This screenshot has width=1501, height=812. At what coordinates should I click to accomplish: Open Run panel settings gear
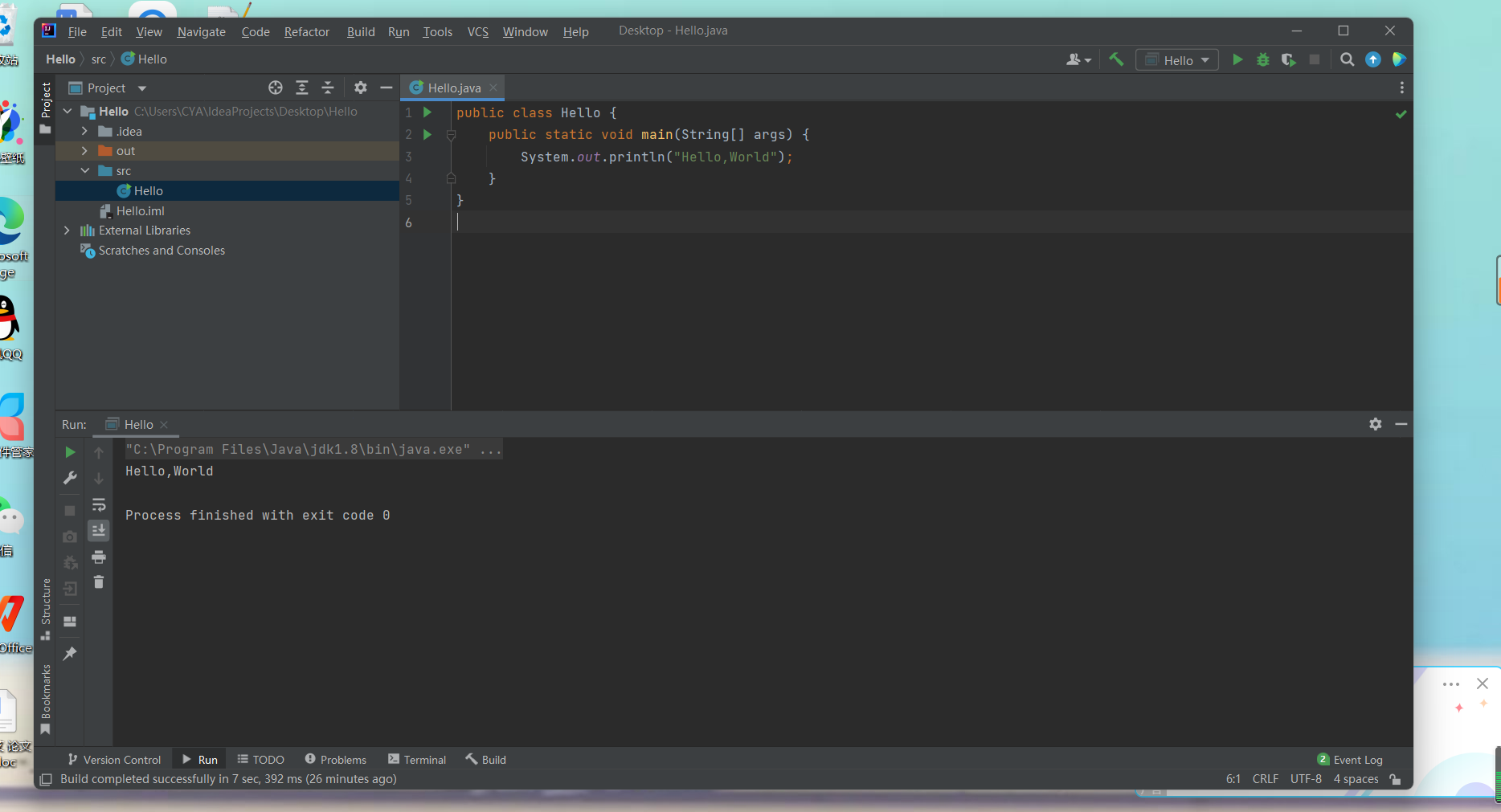tap(1376, 424)
